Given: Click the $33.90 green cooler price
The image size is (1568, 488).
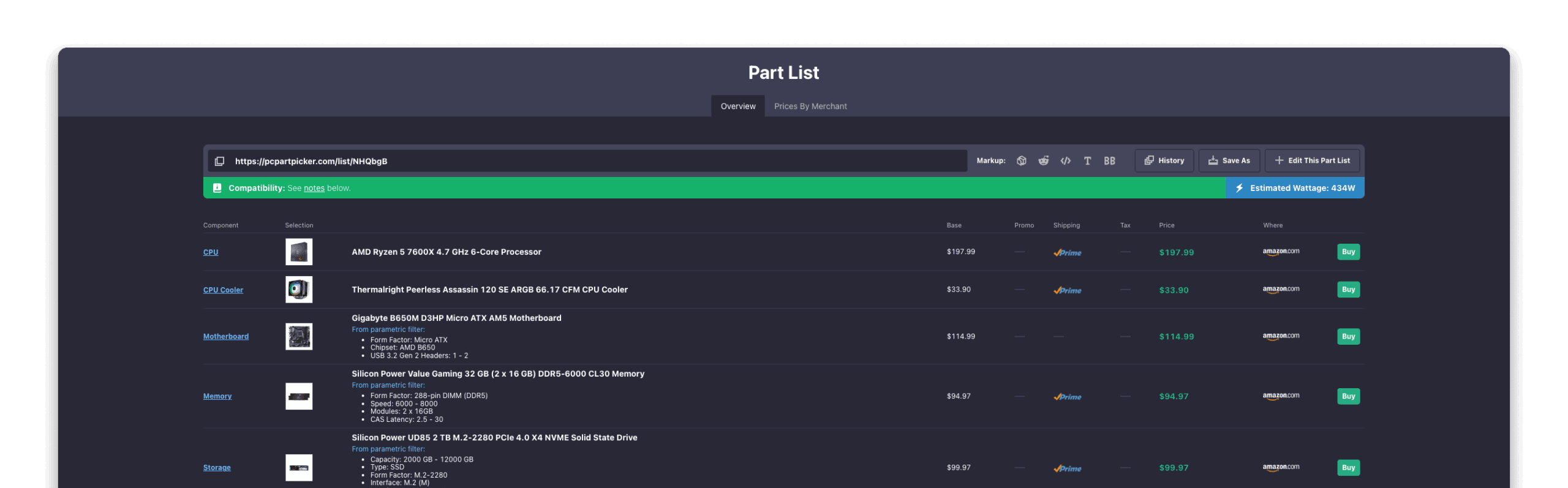Looking at the screenshot, I should click(x=1174, y=290).
